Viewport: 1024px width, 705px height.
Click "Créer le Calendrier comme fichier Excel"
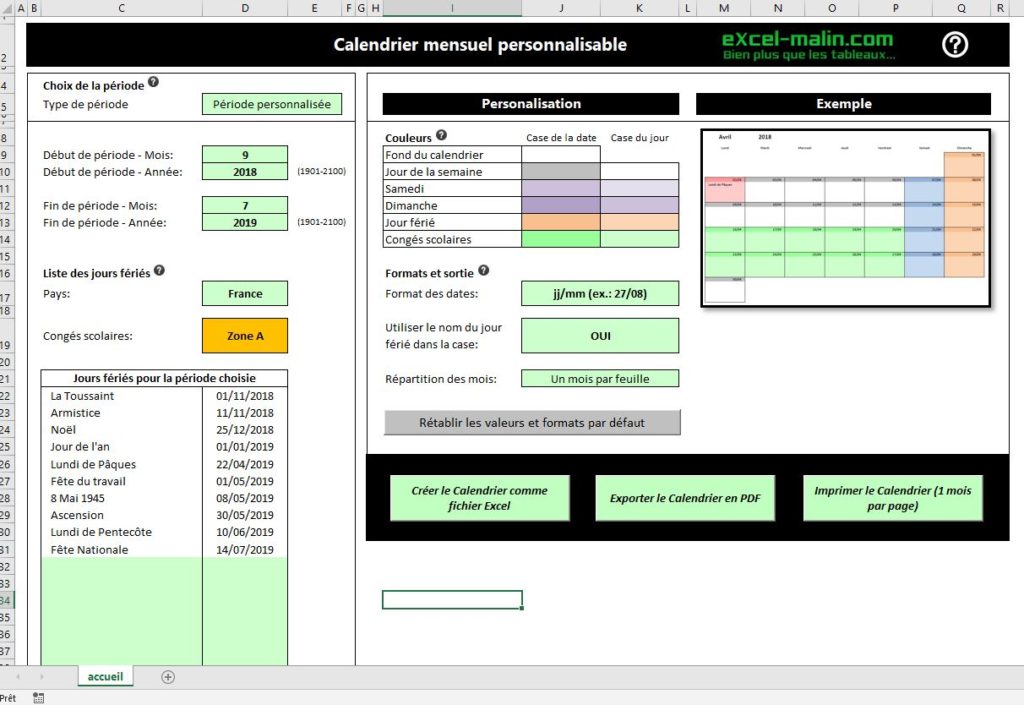coord(480,496)
